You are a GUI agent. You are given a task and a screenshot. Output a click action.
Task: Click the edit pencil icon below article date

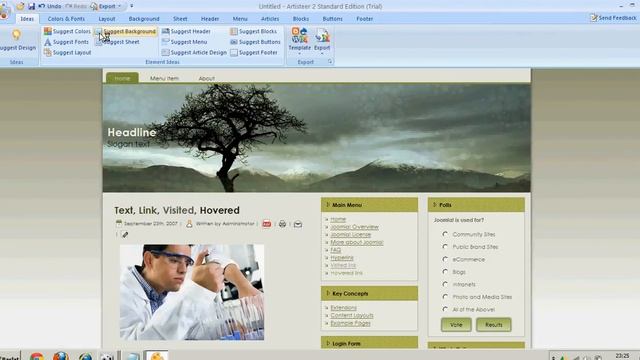[x=125, y=235]
